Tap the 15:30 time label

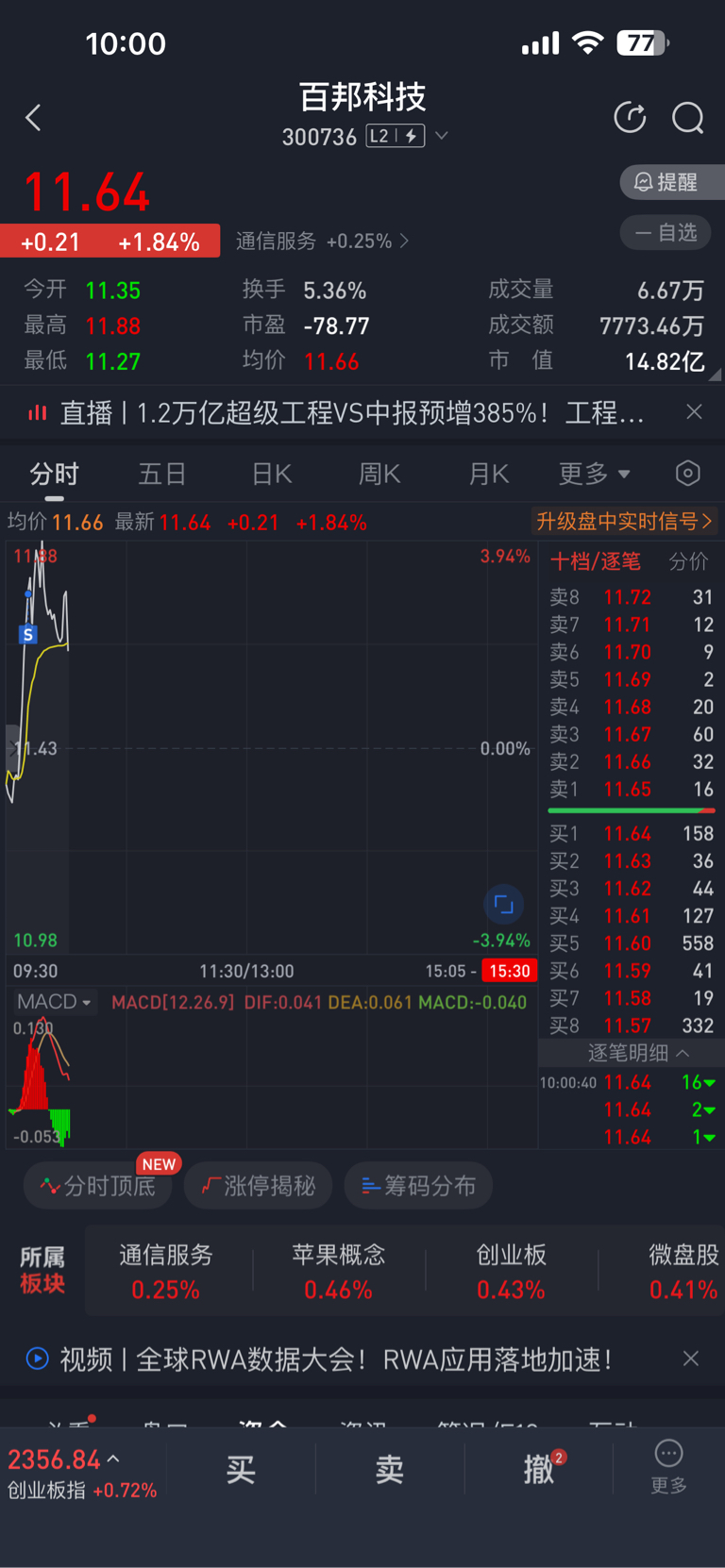click(x=510, y=971)
